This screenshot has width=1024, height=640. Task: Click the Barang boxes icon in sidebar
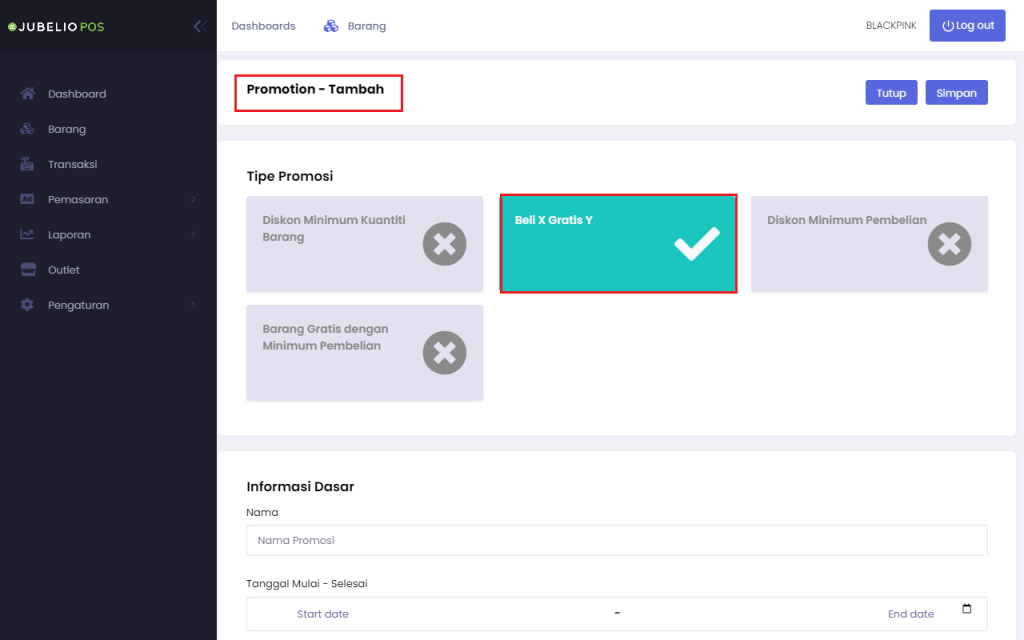point(27,129)
